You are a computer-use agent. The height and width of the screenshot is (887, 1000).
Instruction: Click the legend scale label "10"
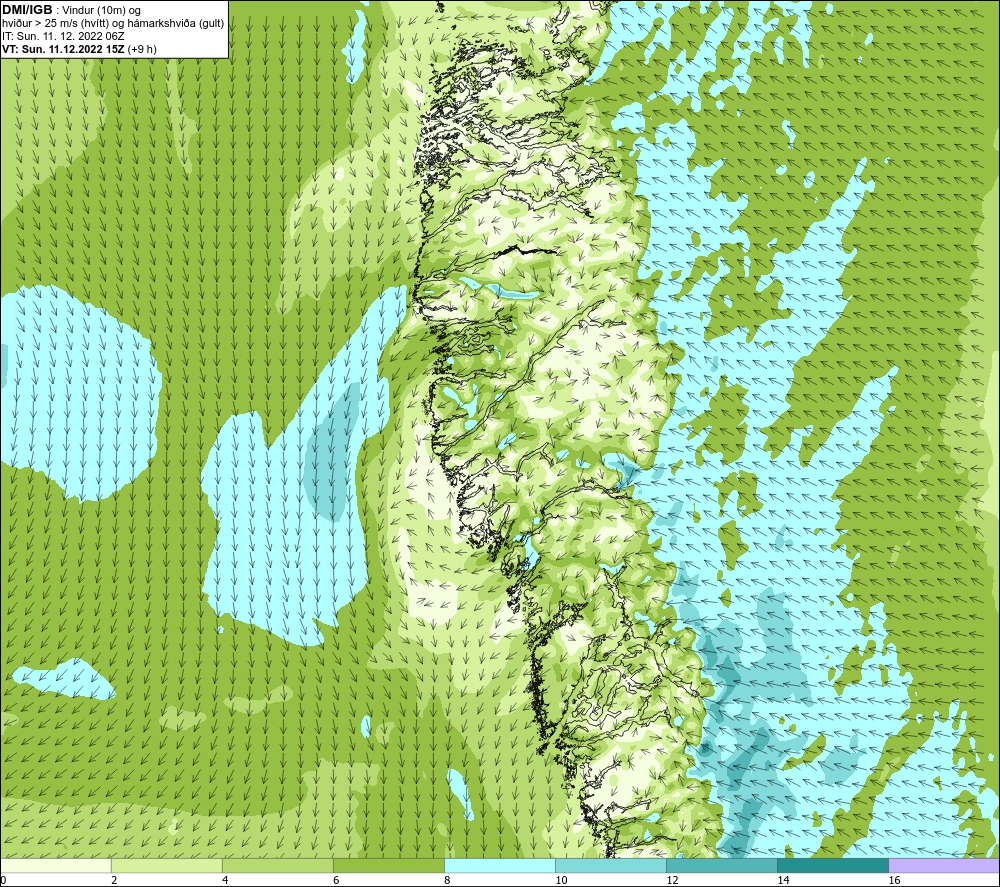tap(561, 881)
